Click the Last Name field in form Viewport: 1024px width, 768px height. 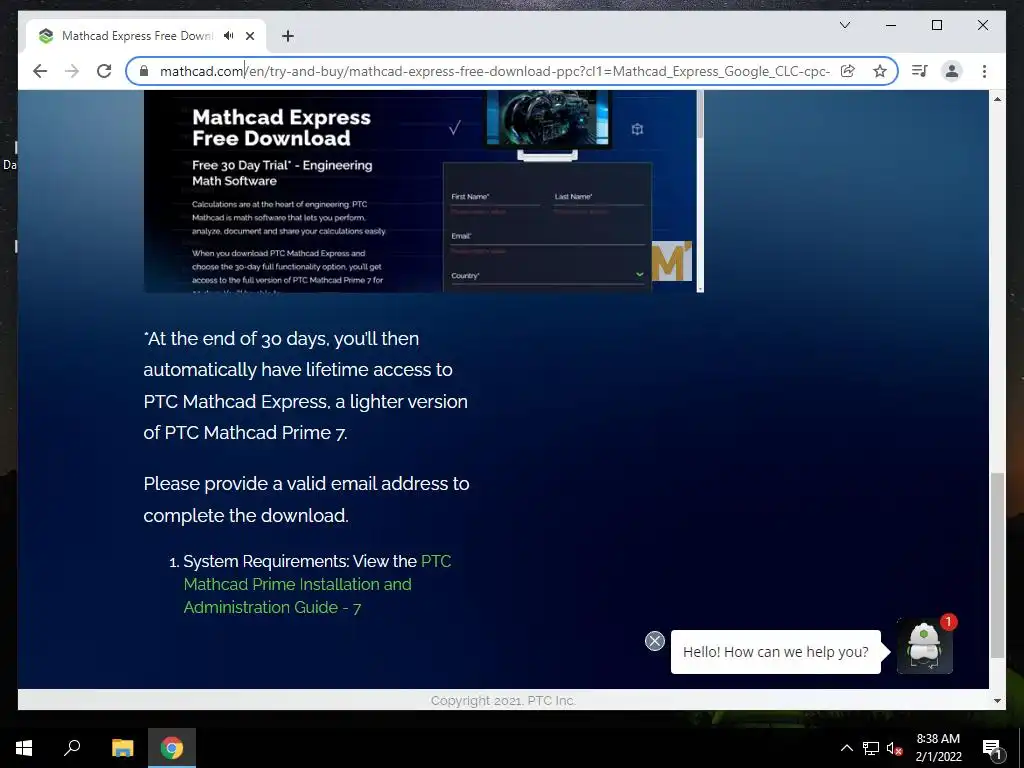click(x=598, y=197)
